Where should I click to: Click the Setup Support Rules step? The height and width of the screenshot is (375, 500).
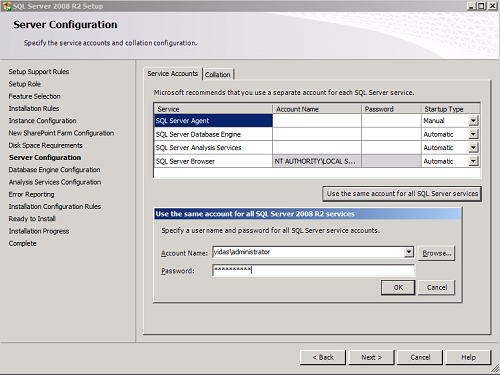pos(39,72)
